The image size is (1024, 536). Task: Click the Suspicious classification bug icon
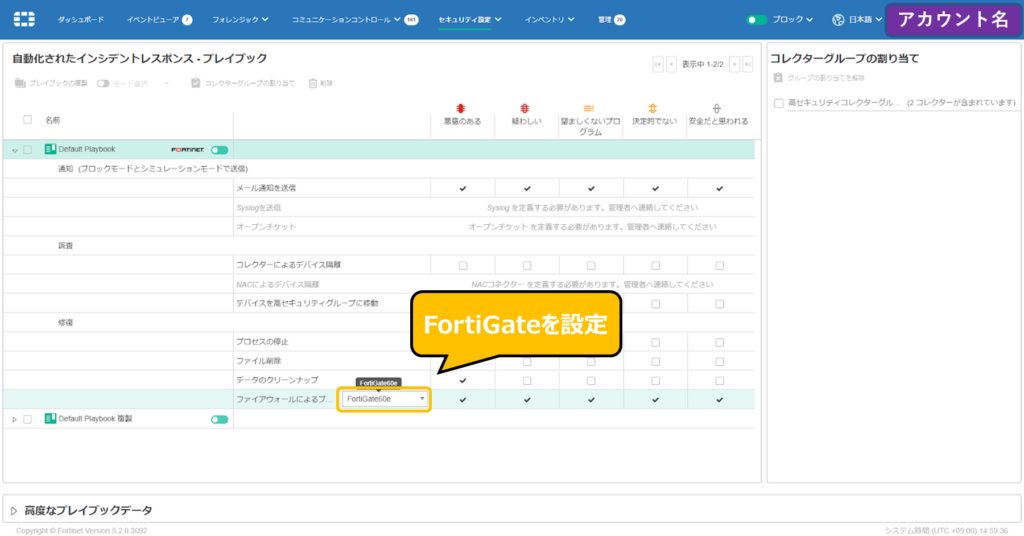(524, 108)
